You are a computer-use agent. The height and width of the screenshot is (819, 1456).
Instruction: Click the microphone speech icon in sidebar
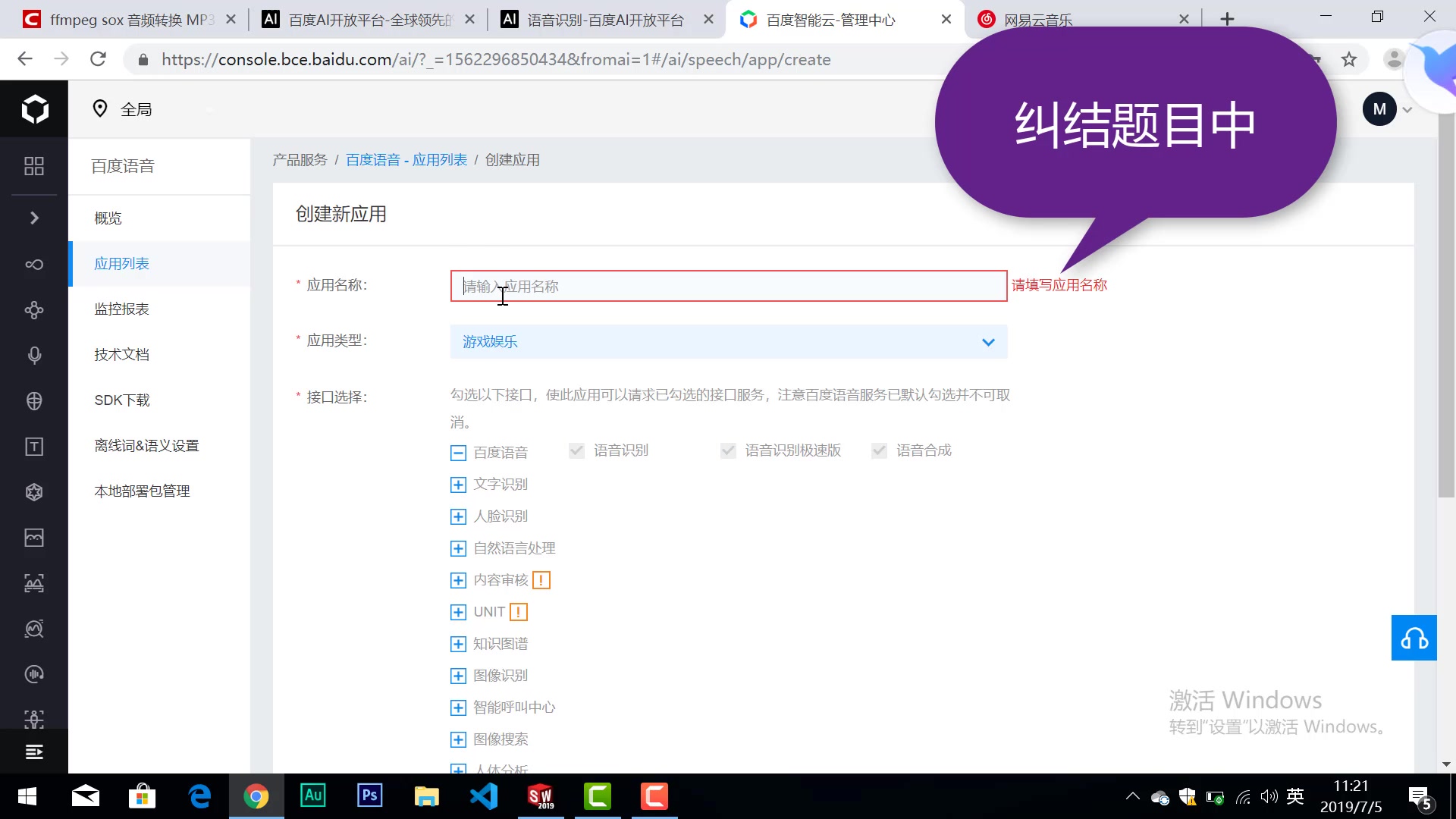coord(34,356)
